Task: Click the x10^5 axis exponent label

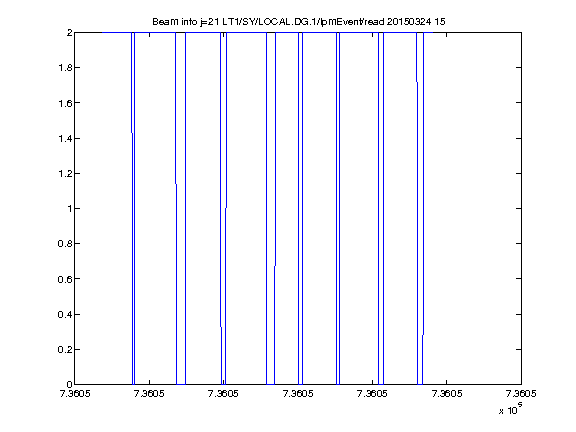Action: [x=511, y=409]
